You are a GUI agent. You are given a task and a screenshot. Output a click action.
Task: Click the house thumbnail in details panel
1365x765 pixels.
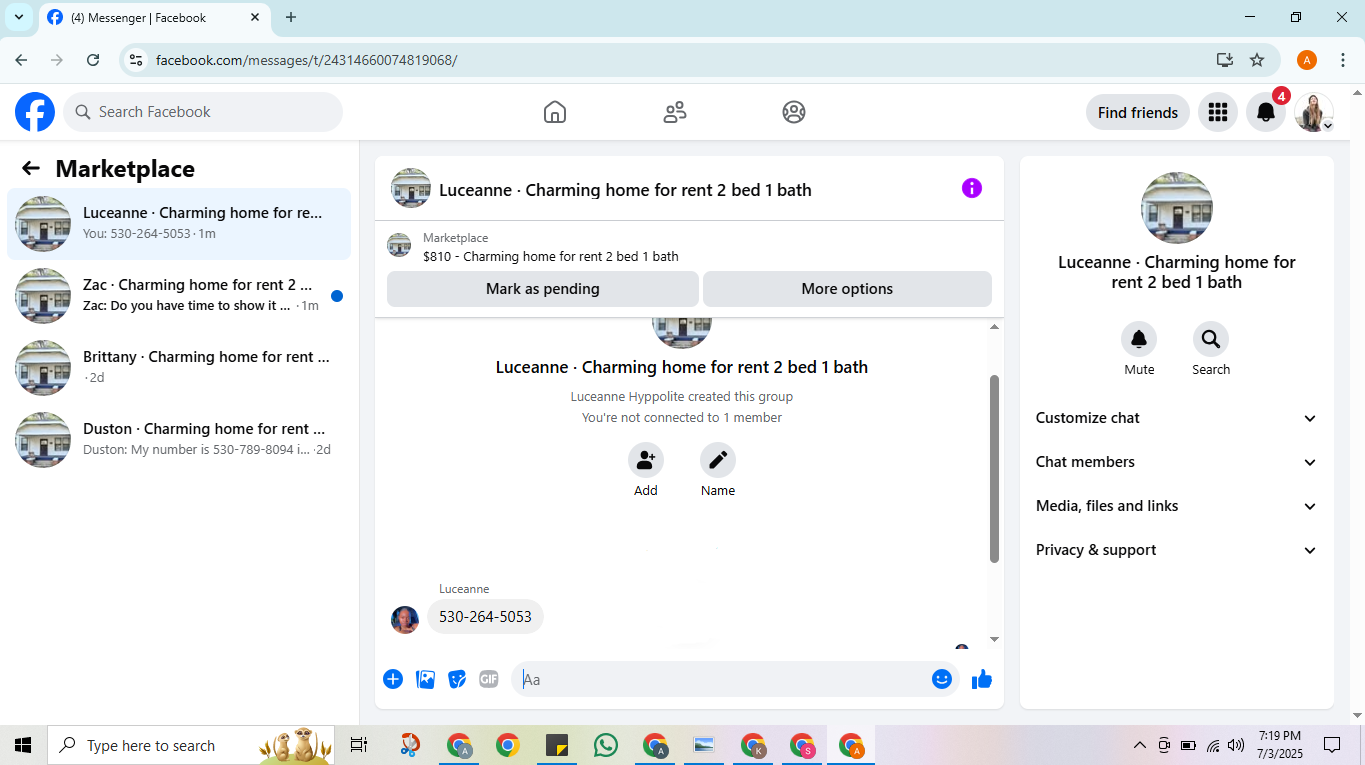click(x=1177, y=208)
